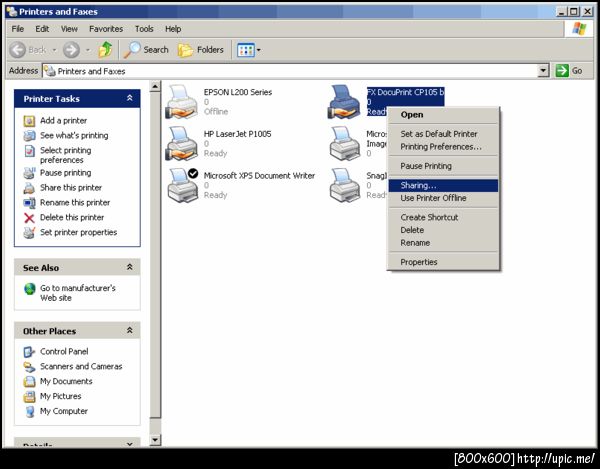Open the File menu

18,29
